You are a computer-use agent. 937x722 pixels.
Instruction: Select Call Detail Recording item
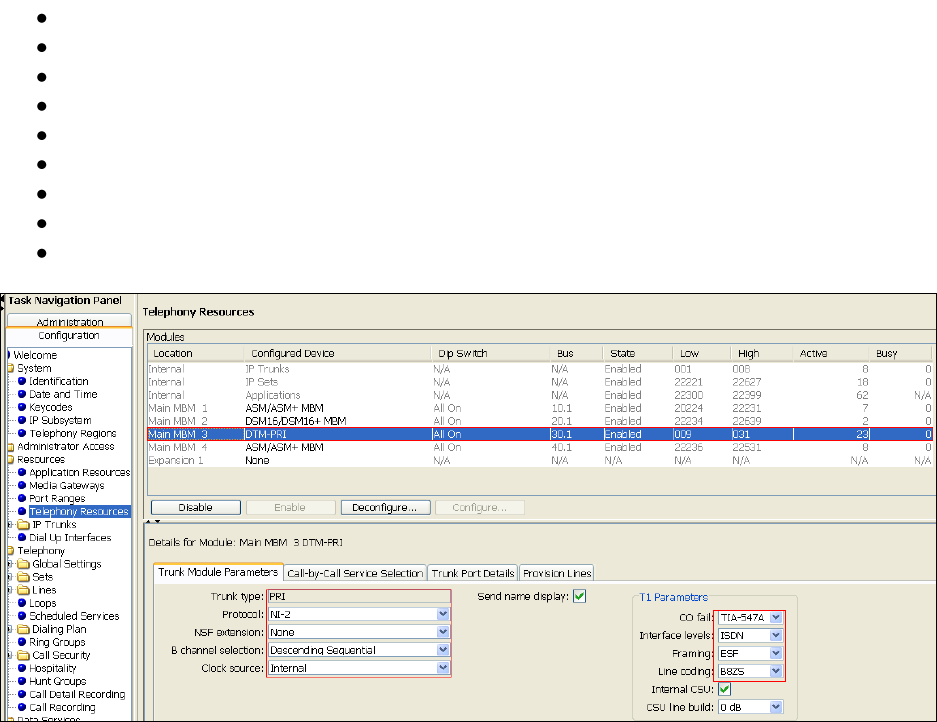click(77, 694)
